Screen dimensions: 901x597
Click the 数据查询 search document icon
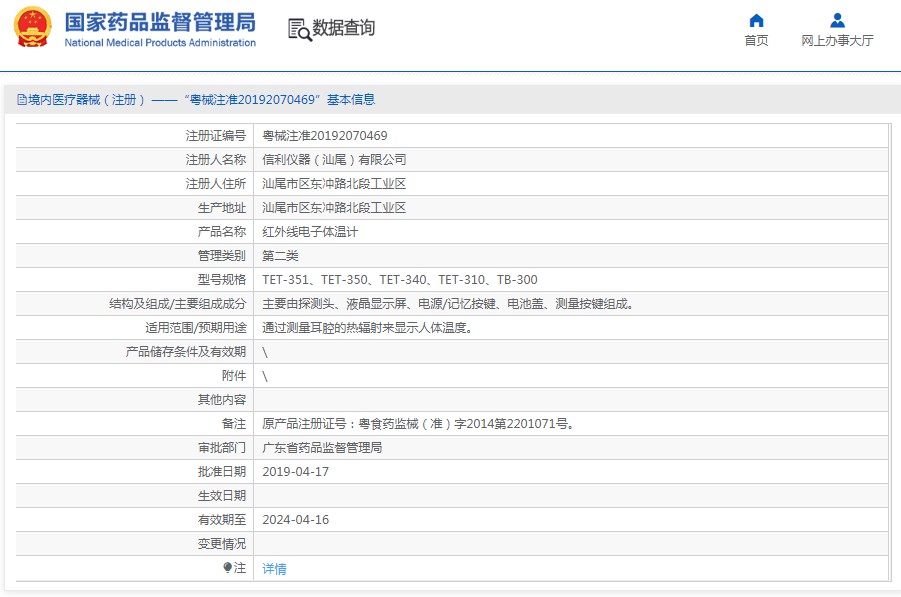pos(299,29)
